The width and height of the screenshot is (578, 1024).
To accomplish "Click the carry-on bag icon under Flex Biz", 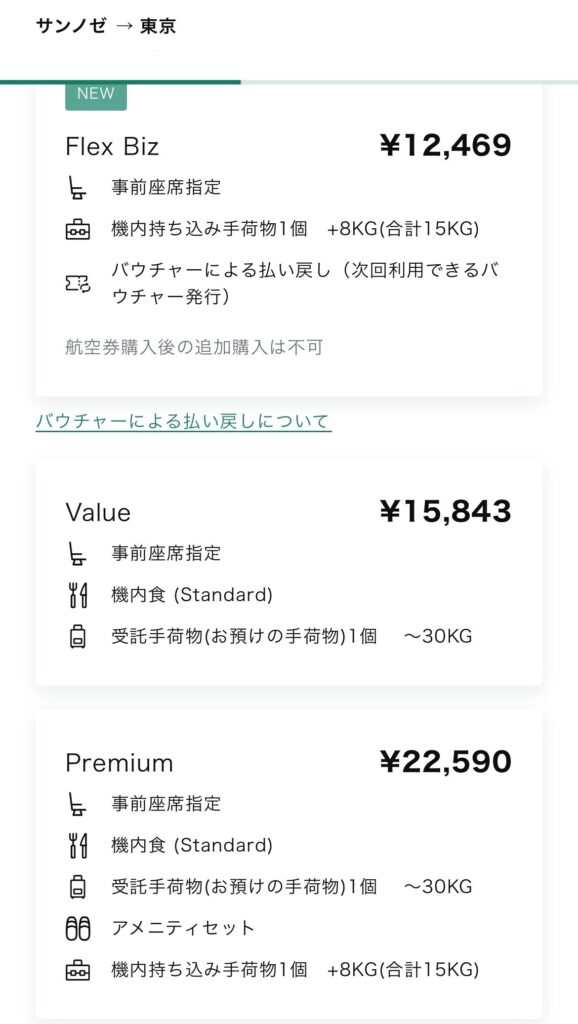I will click(78, 230).
